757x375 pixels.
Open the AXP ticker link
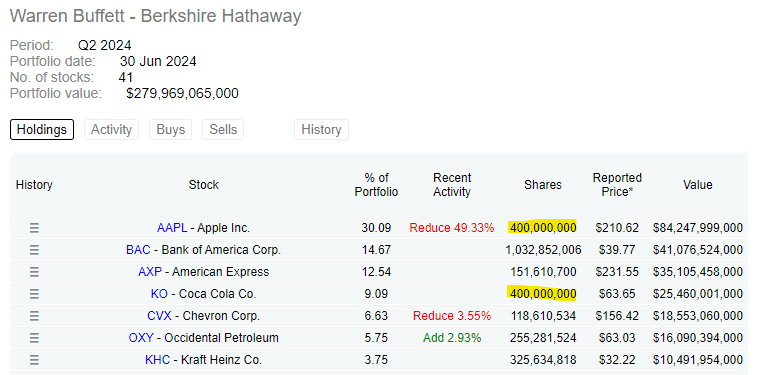[x=150, y=272]
